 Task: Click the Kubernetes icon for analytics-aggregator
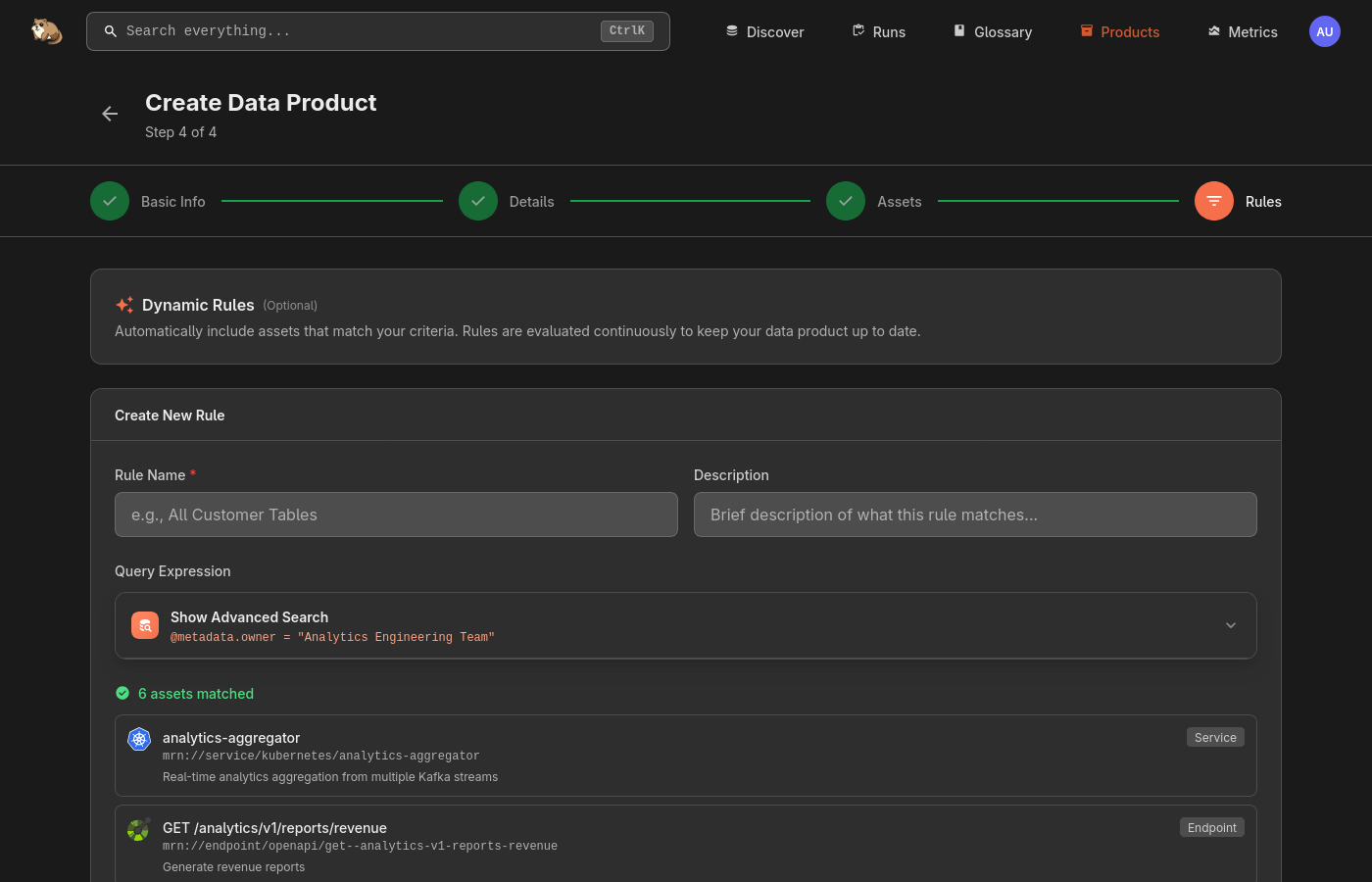[139, 739]
